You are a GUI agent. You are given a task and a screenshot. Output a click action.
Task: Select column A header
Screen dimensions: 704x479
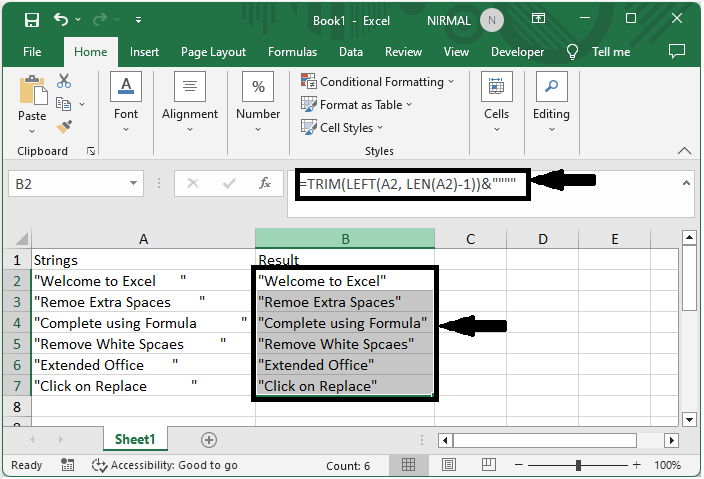143,238
